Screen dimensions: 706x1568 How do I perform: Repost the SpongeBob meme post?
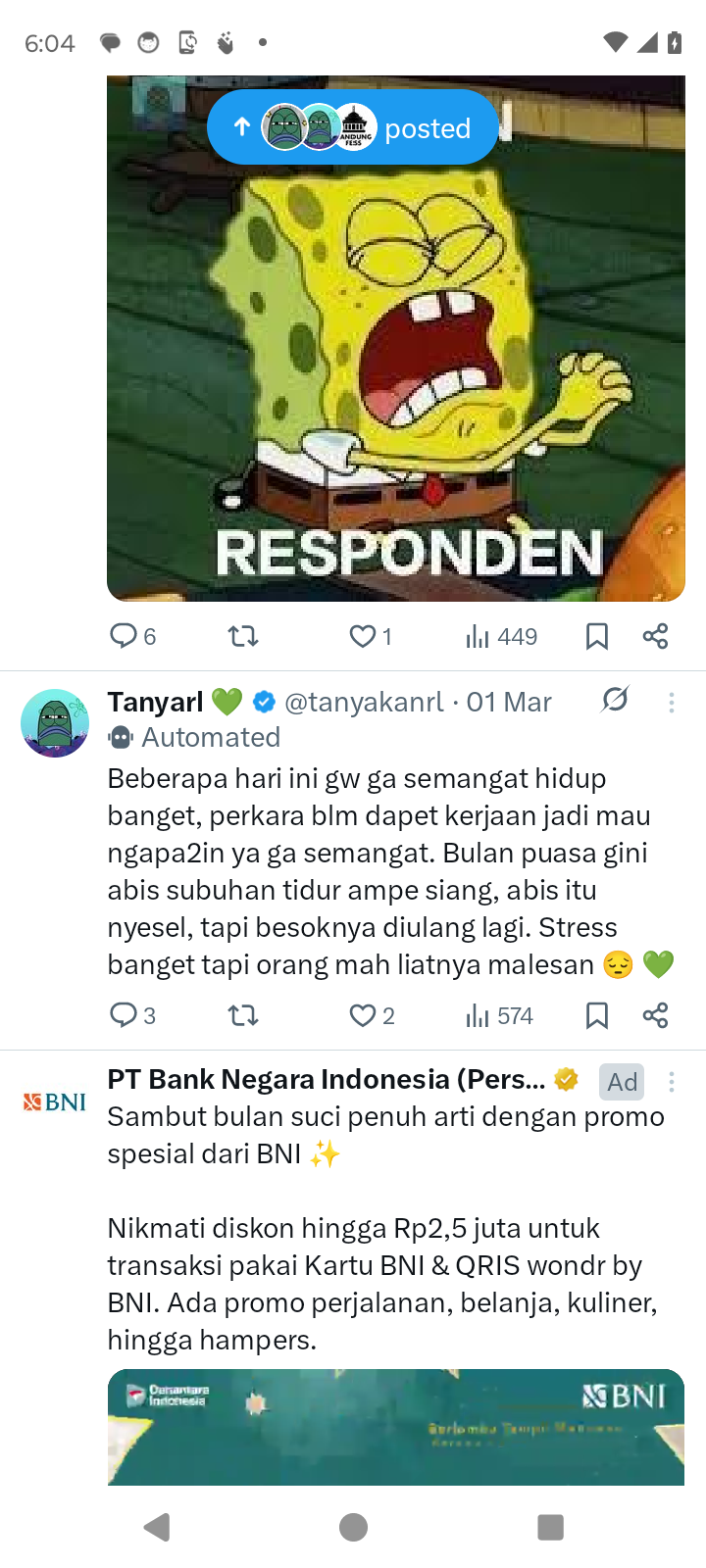tap(243, 636)
